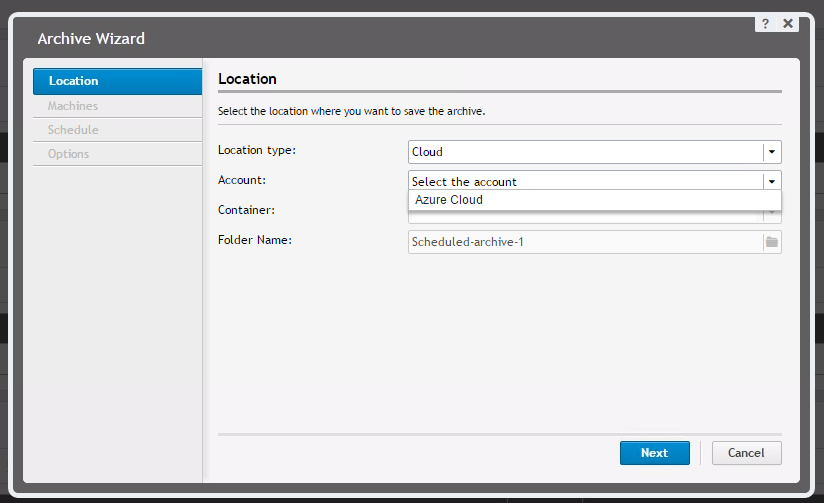Open the help question mark icon

coord(765,23)
